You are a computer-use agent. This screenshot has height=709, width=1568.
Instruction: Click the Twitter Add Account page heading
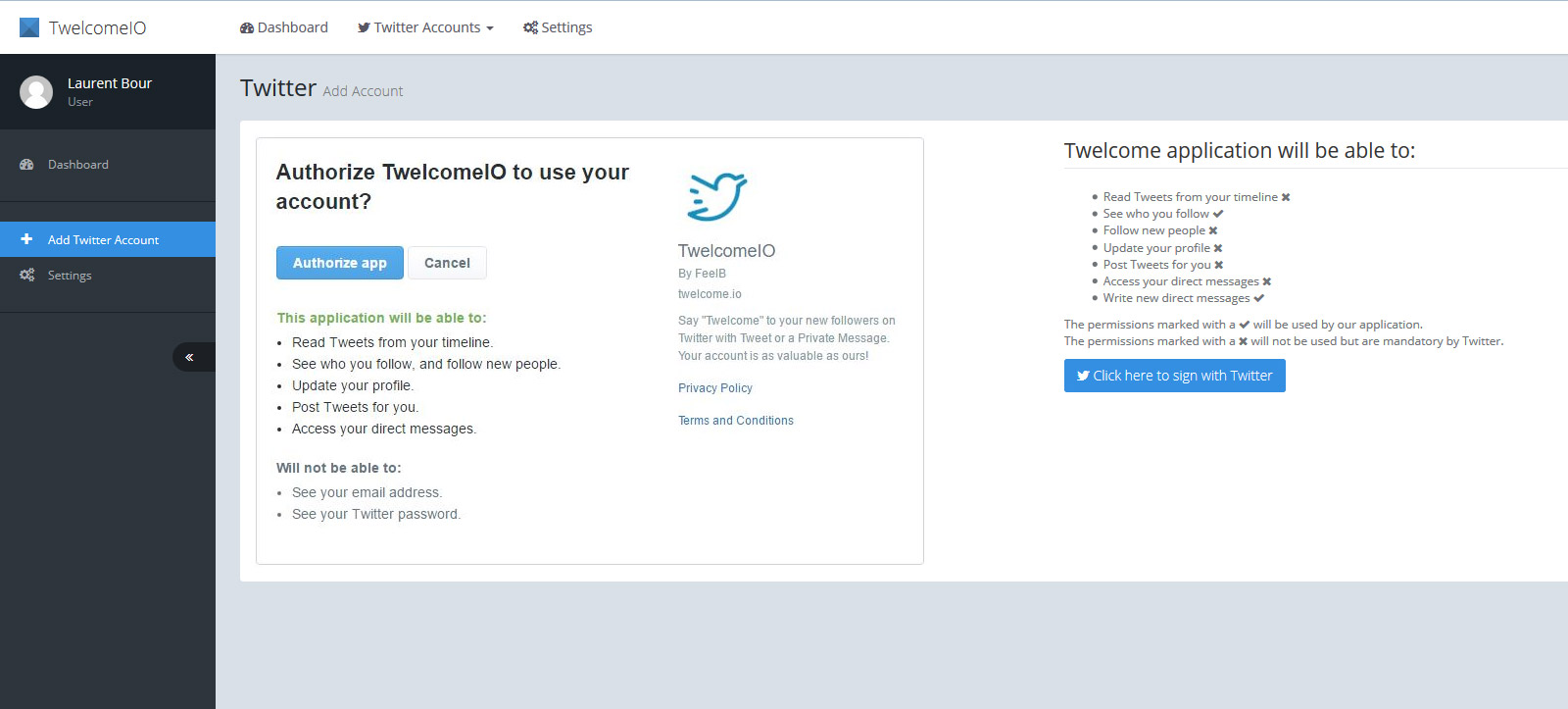[321, 88]
